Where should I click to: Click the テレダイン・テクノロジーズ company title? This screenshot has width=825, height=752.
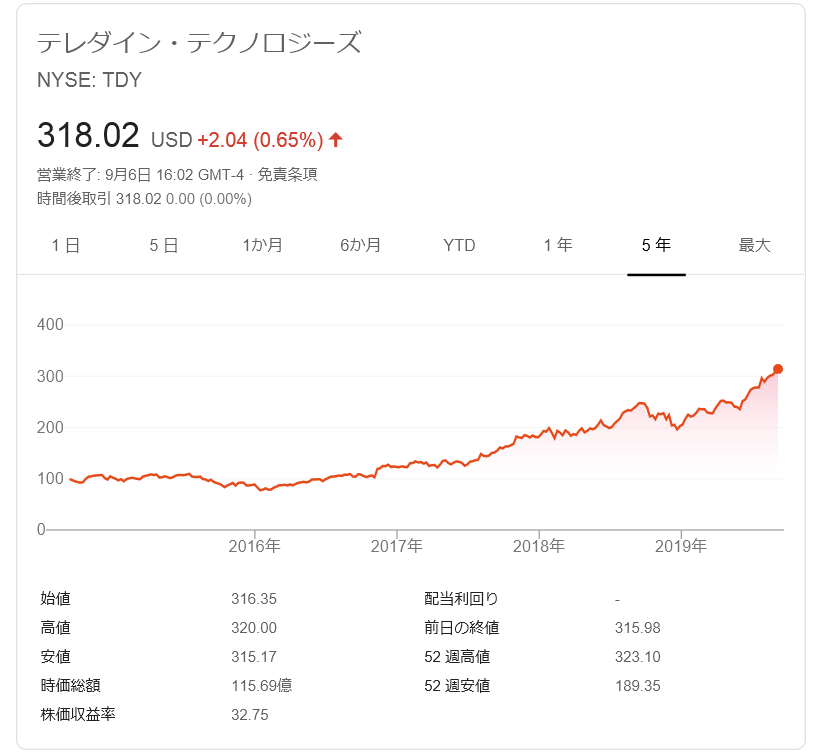pos(198,43)
